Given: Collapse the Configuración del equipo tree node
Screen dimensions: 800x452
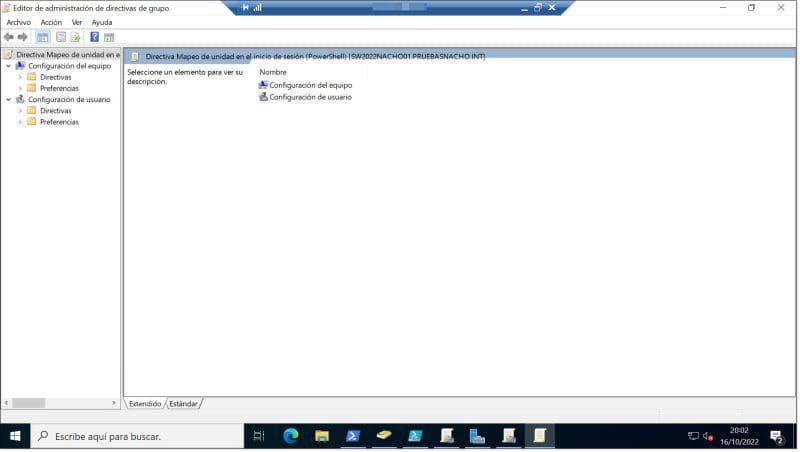Looking at the screenshot, I should (8, 66).
